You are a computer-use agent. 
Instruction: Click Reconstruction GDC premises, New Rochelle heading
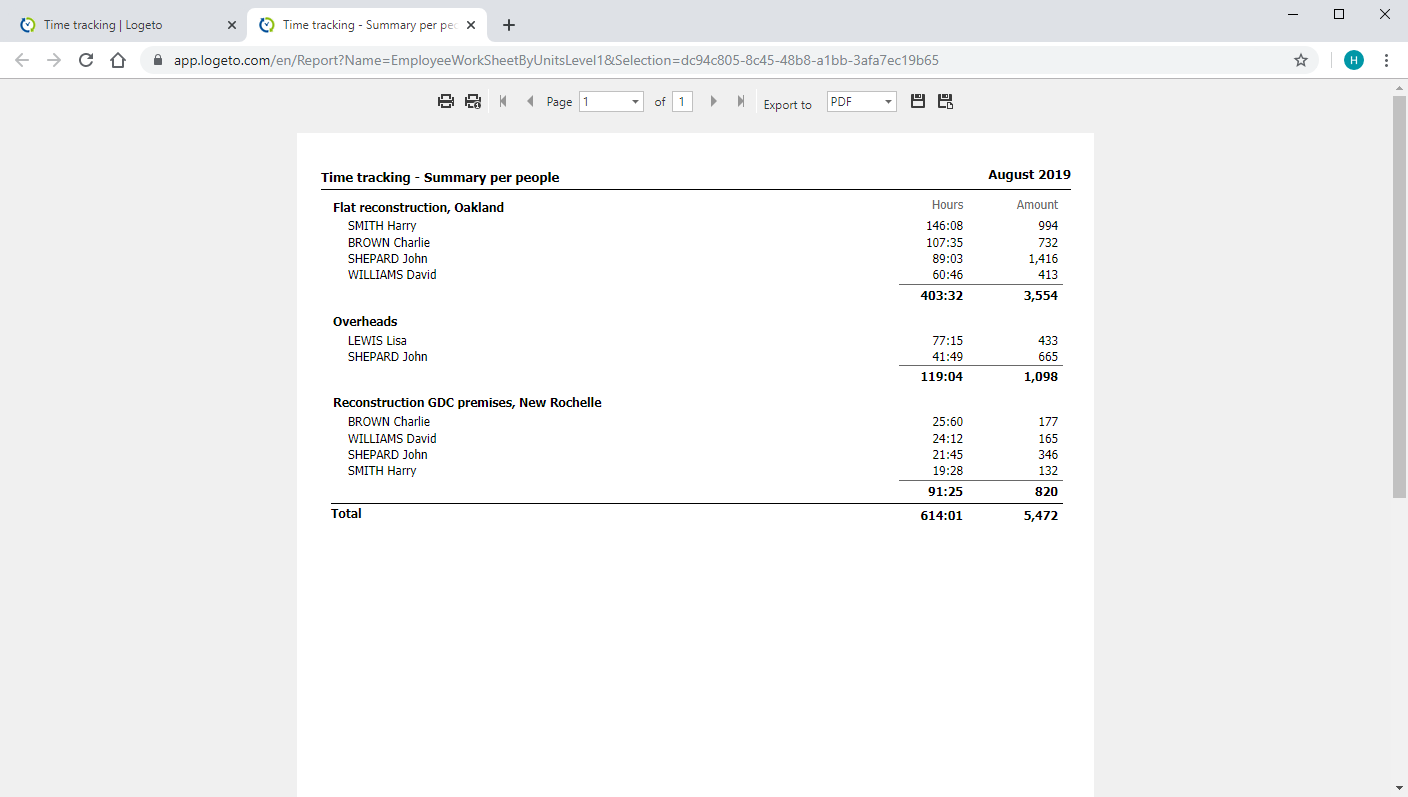coord(467,403)
